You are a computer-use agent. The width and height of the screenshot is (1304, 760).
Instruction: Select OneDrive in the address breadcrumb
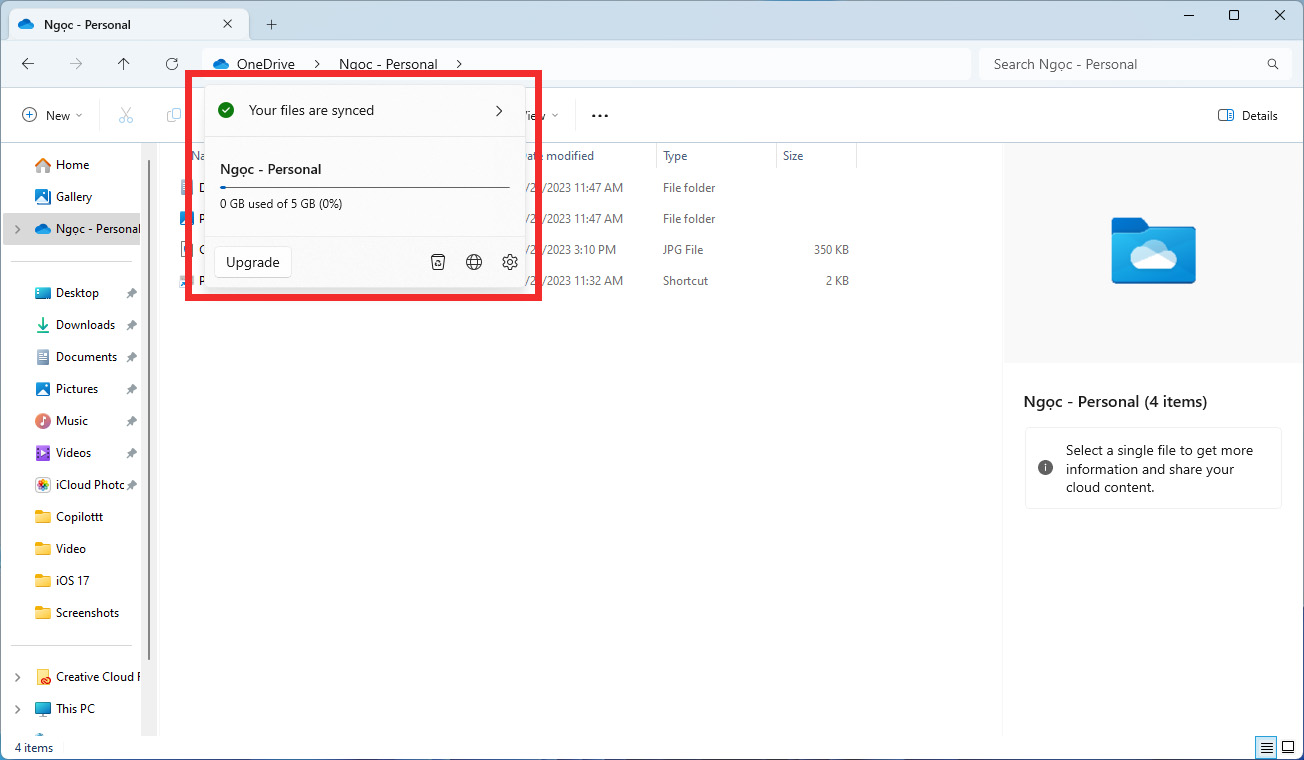click(266, 64)
